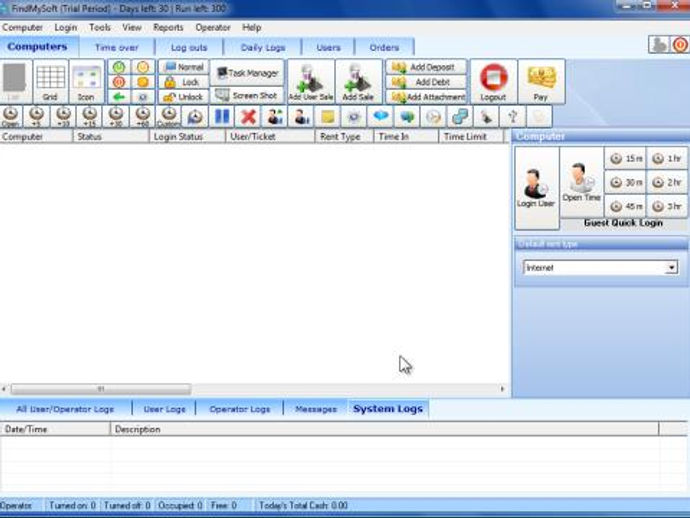690x518 pixels.
Task: Click the Custom time clock icon
Action: (169, 117)
